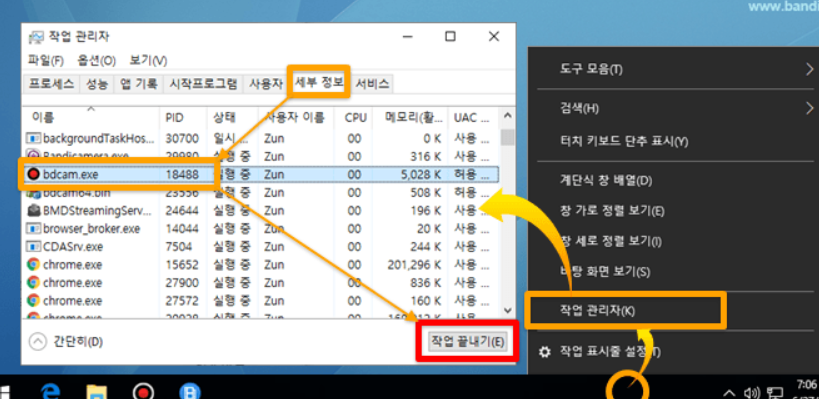Viewport: 819px width, 399px height.
Task: Open Bandicam recorder from the taskbar
Action: coord(143,392)
